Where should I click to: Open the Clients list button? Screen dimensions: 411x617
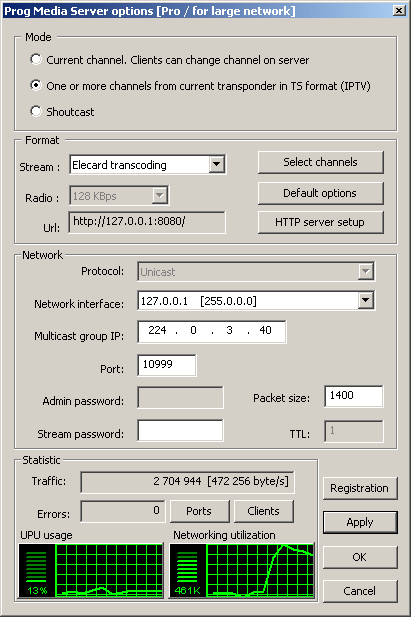pyautogui.click(x=264, y=511)
